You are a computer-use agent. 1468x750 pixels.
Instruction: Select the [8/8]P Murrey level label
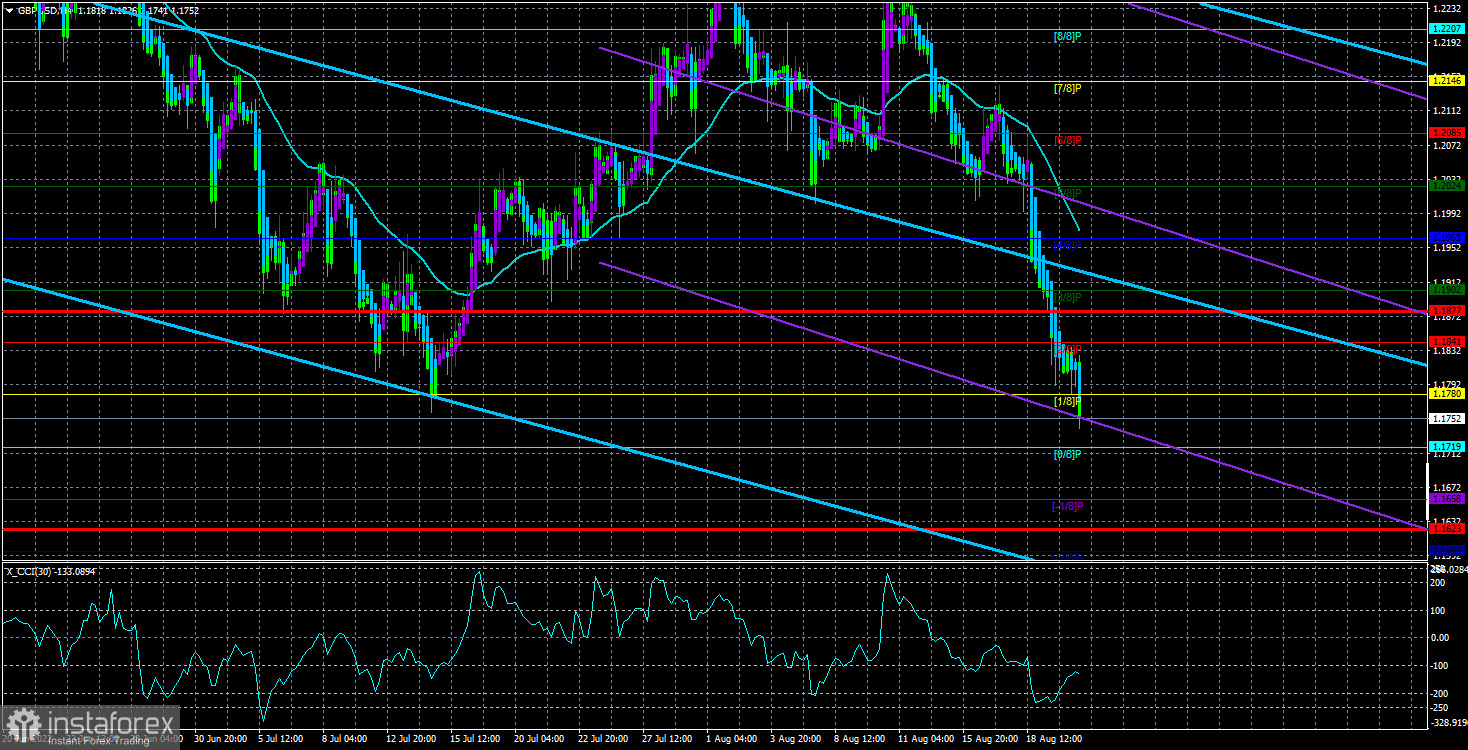tap(1068, 37)
